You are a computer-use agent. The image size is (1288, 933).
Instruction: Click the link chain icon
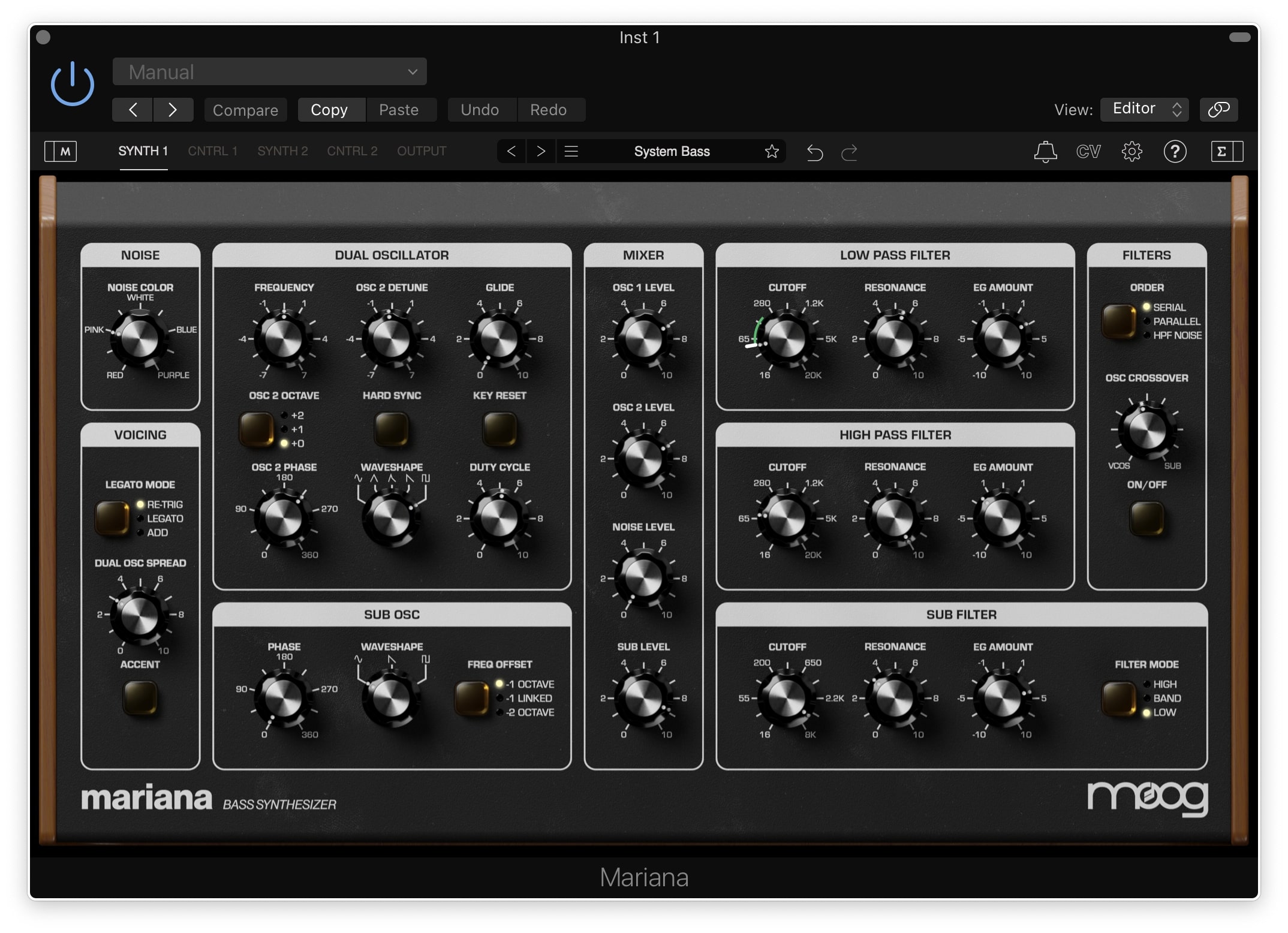[1218, 110]
